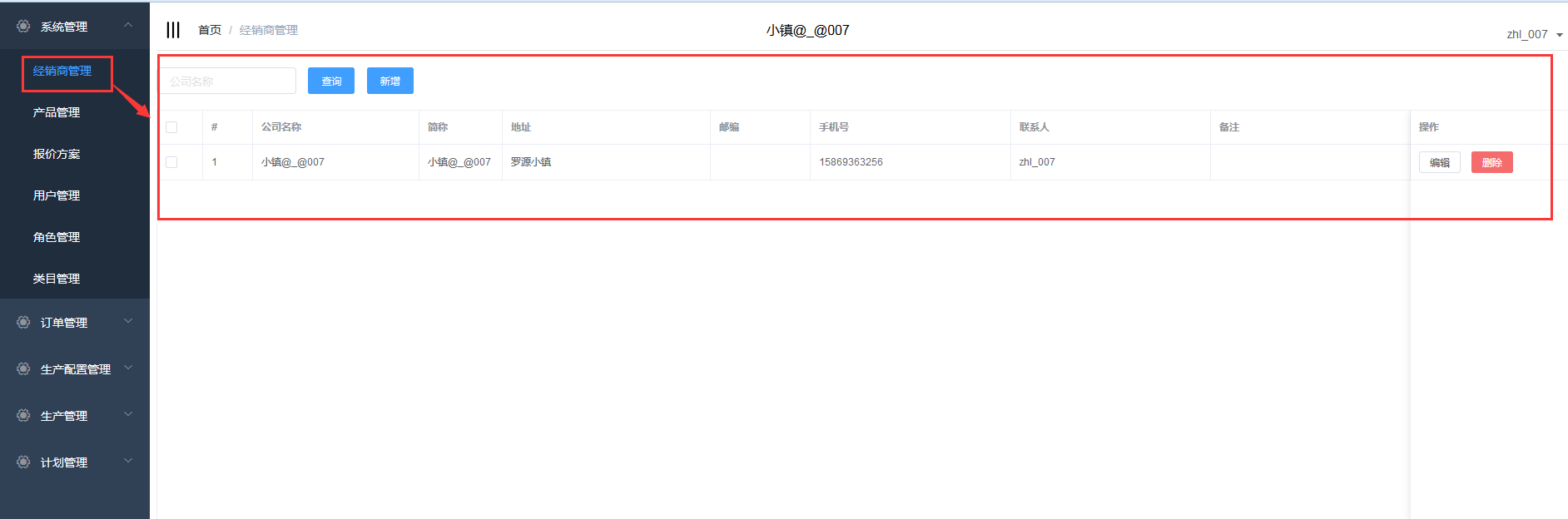Toggle the select-all checkbox in table header

171,127
